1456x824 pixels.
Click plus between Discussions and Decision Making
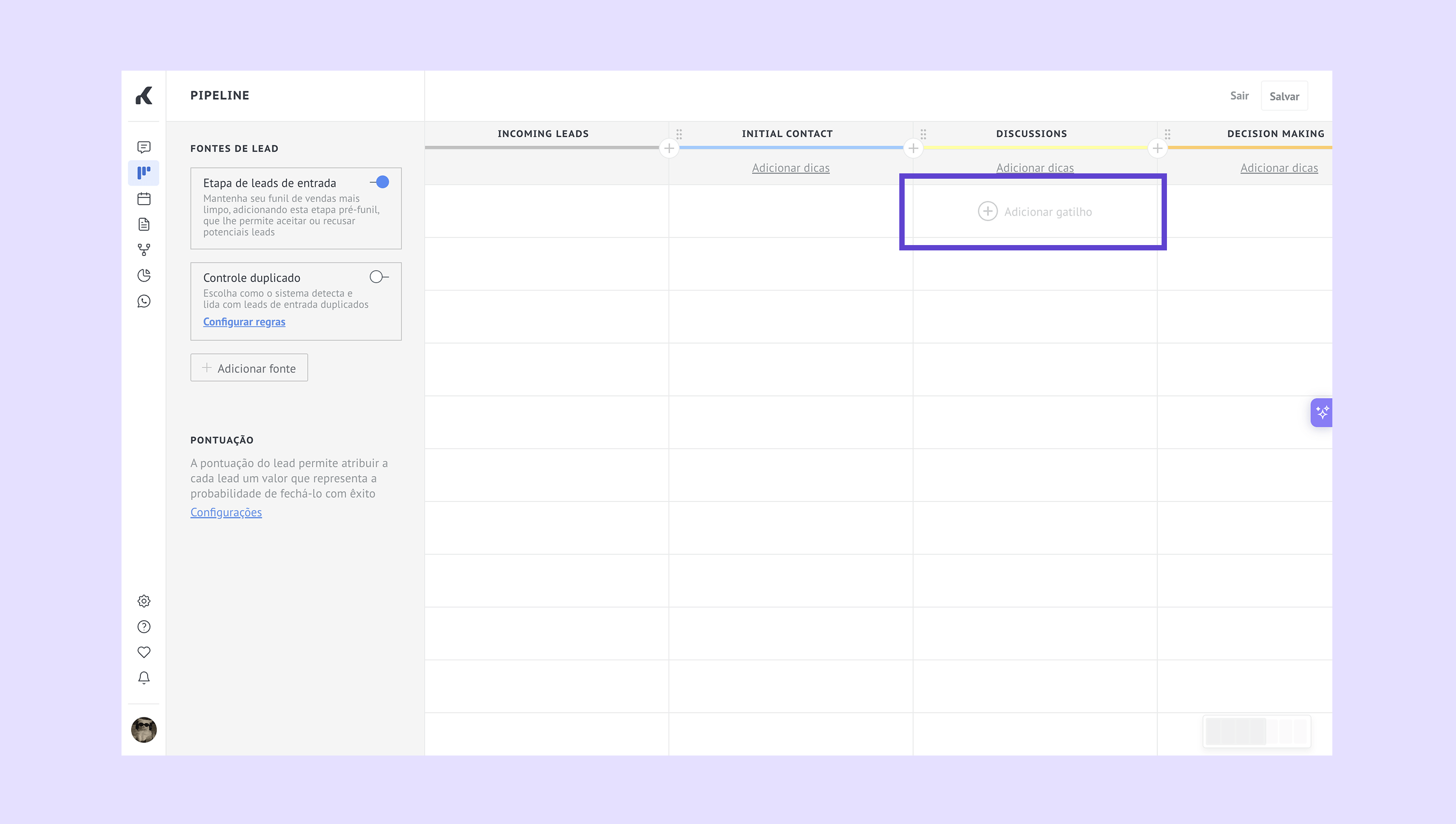click(1157, 148)
